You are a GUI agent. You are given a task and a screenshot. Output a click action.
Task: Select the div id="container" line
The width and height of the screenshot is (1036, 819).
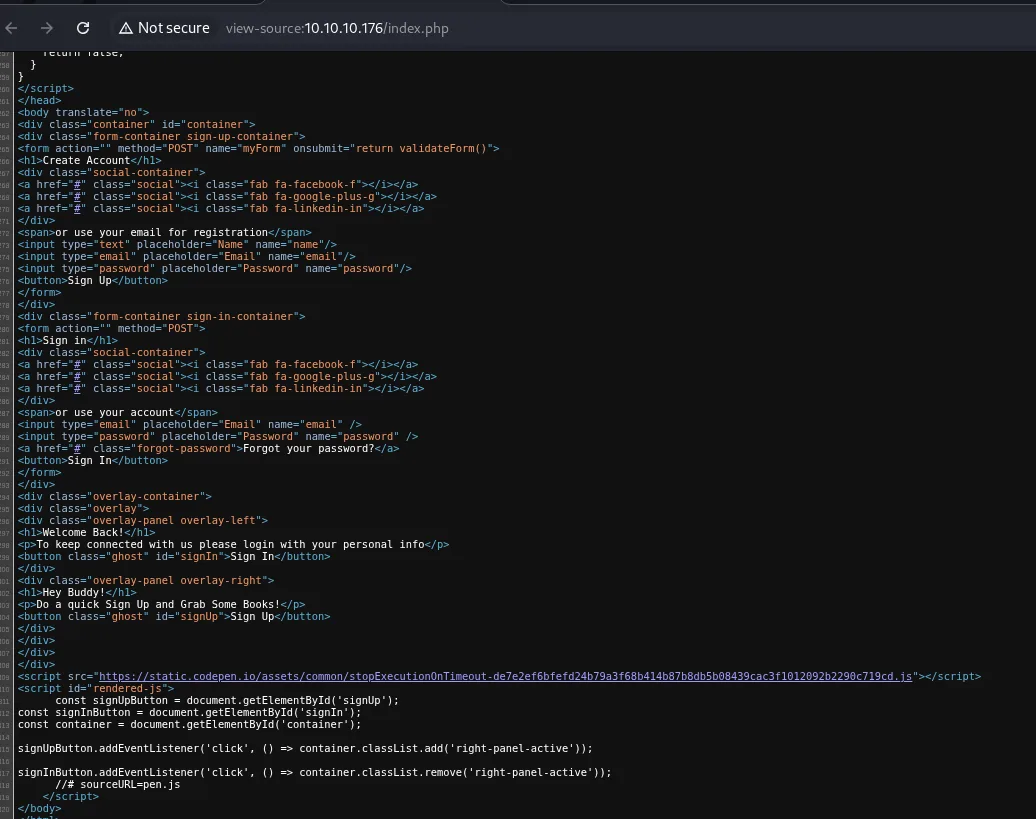[136, 124]
